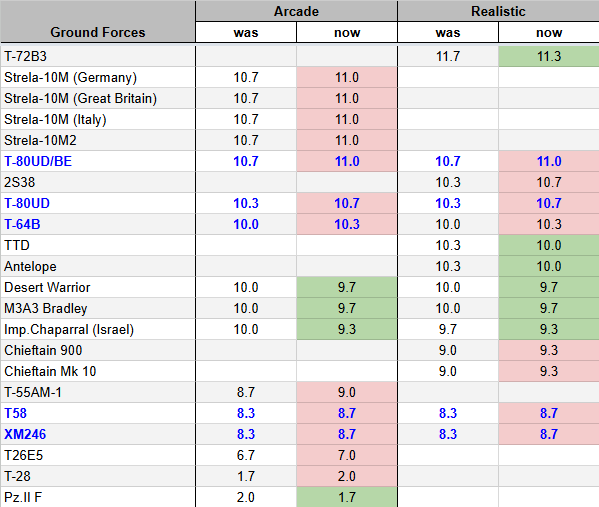Click Chieftain 900 Realistic now value 9.3
The width and height of the screenshot is (599, 507).
[549, 350]
